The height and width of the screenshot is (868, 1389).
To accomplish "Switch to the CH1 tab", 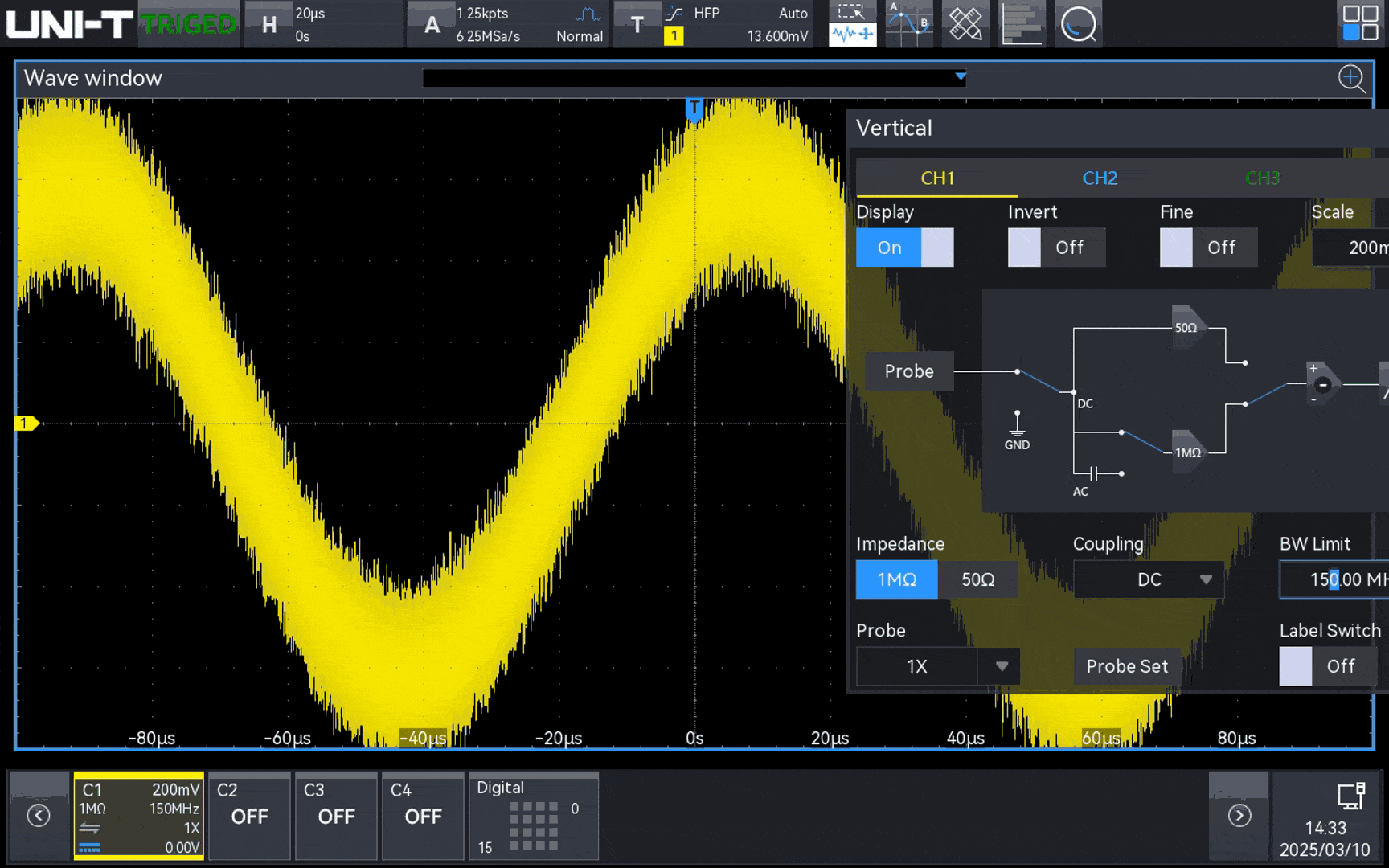I will [x=937, y=178].
